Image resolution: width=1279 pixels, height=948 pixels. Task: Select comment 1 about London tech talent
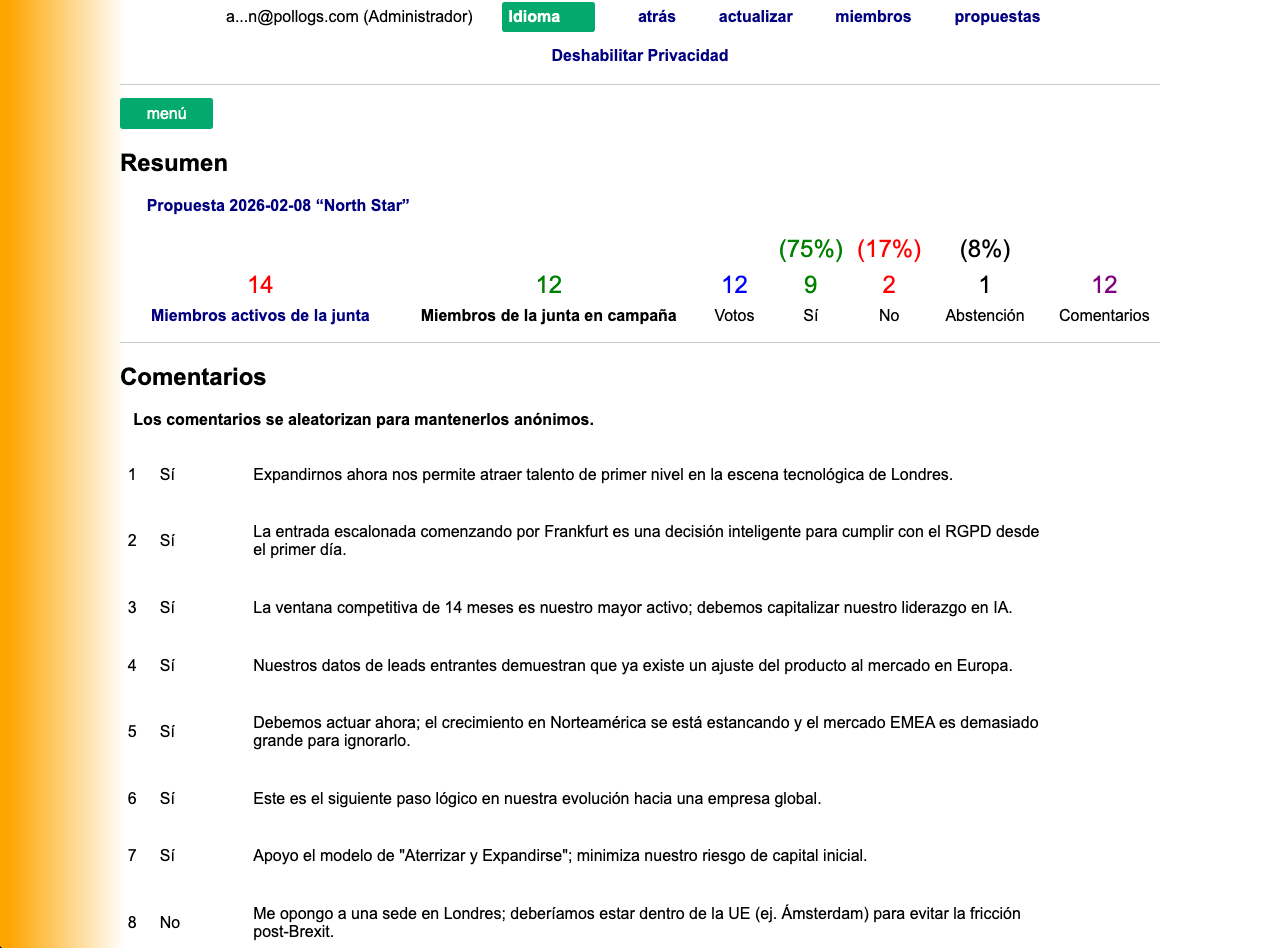point(602,475)
